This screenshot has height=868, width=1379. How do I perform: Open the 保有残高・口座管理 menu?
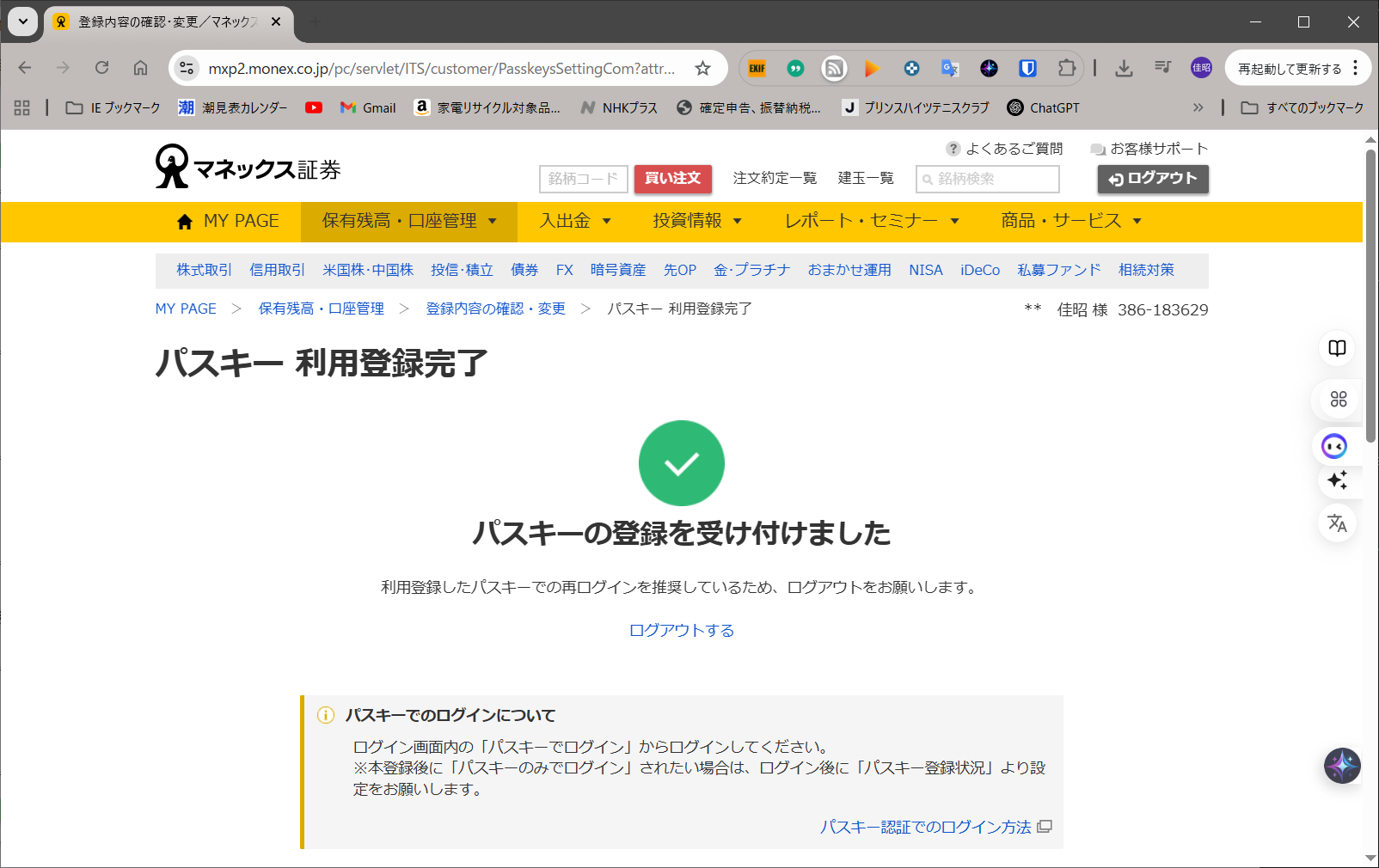pyautogui.click(x=408, y=221)
